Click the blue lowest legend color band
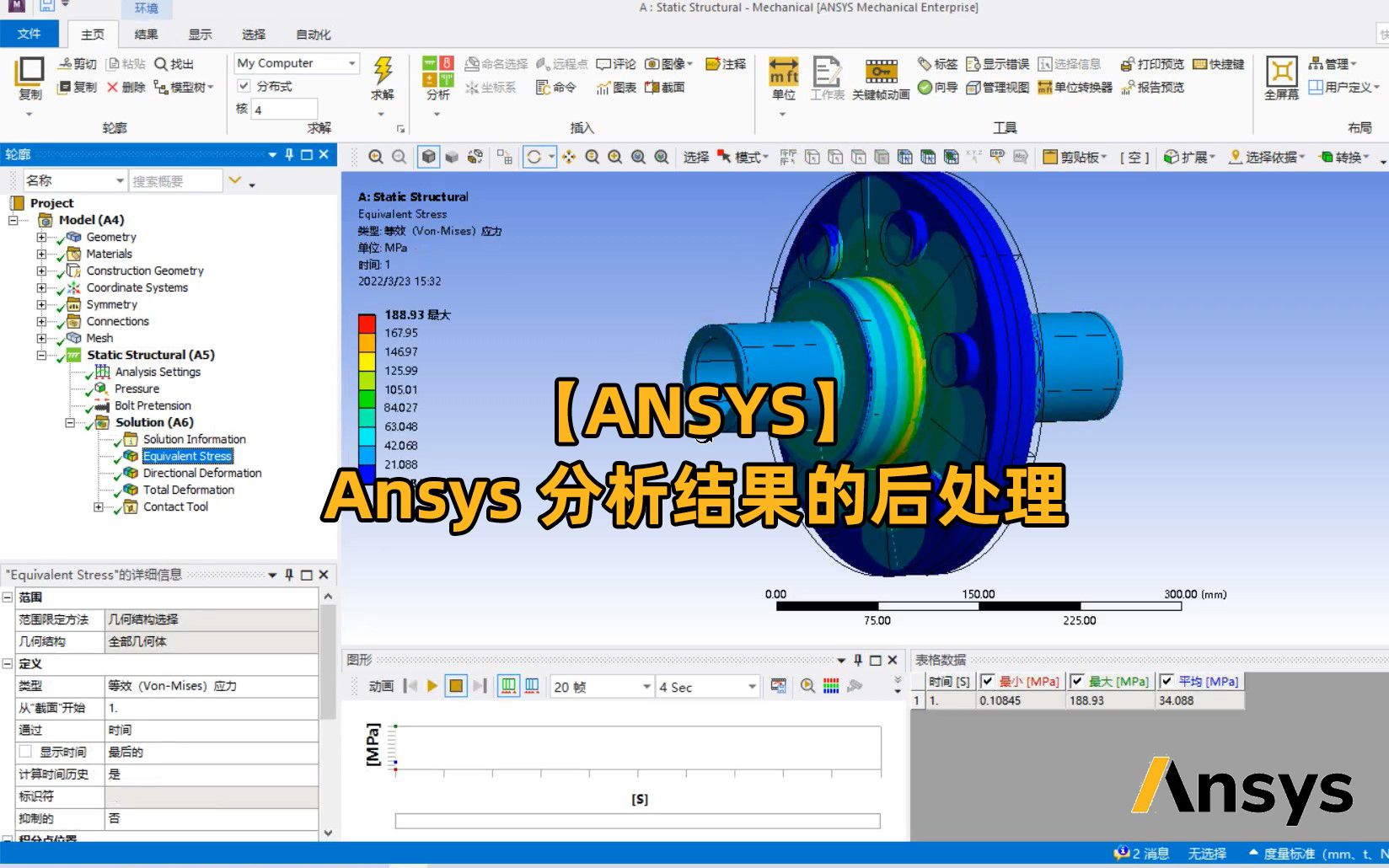1389x868 pixels. 367,473
